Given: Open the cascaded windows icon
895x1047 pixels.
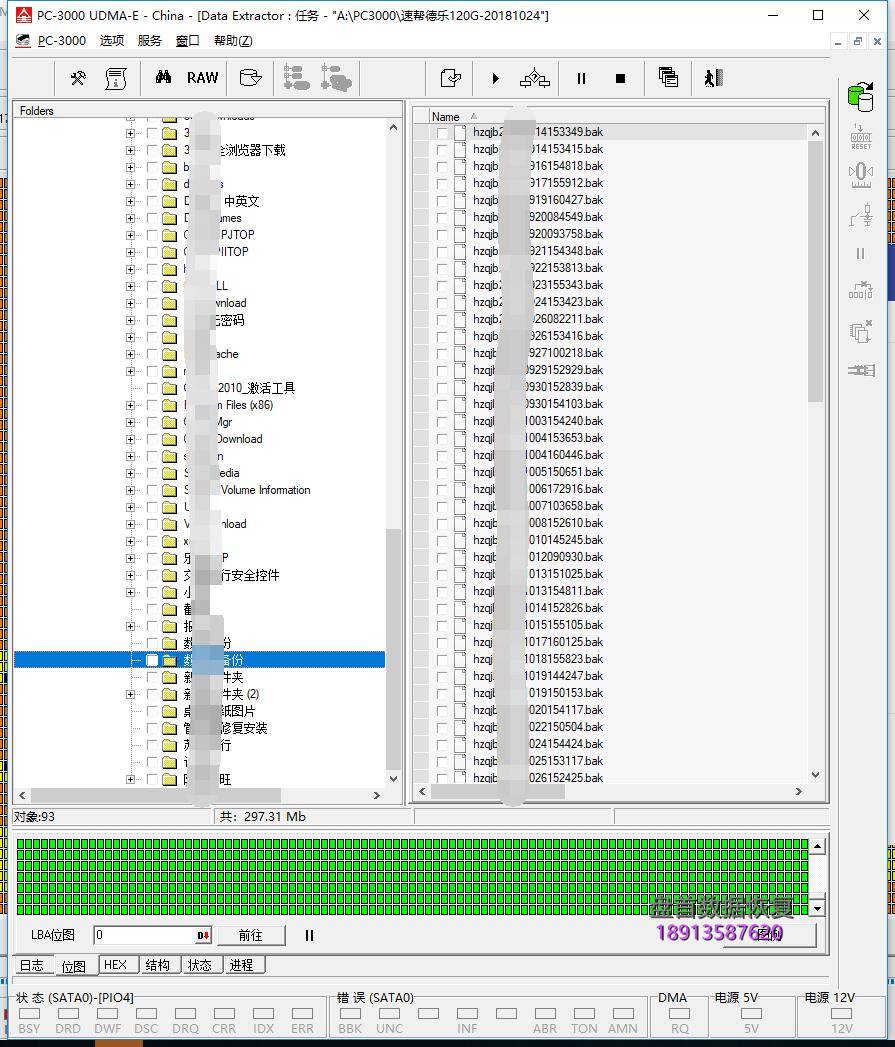Looking at the screenshot, I should (x=668, y=77).
